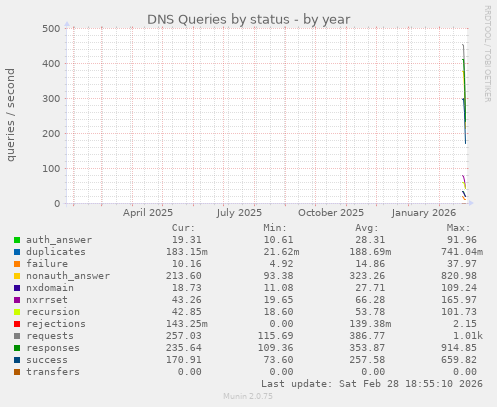Select the transfers legend label
Viewport: 497px width, 407px height.
pos(53,372)
